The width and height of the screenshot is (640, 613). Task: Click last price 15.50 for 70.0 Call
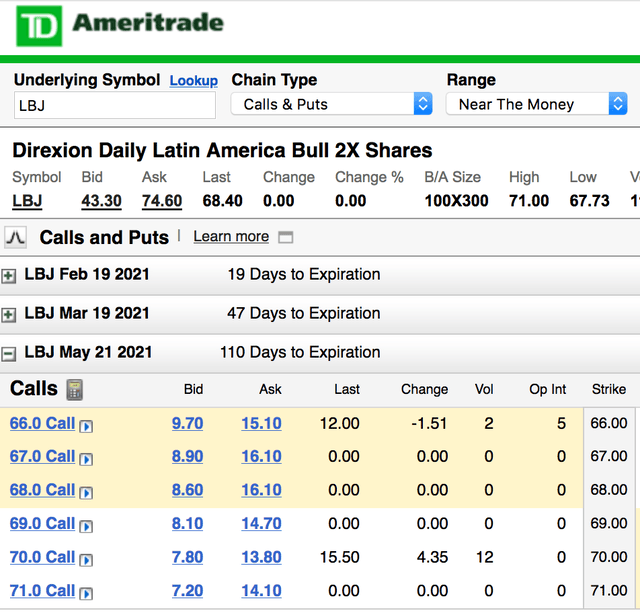339,557
